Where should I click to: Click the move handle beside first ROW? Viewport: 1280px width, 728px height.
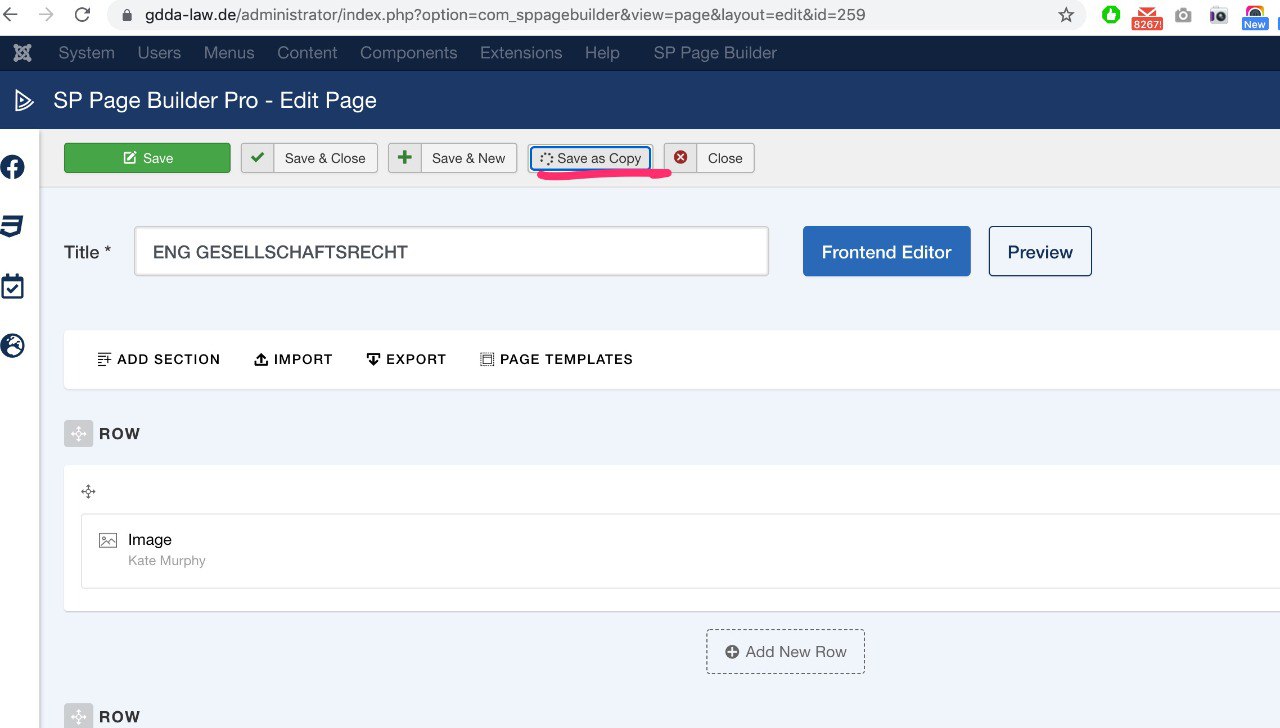[78, 434]
